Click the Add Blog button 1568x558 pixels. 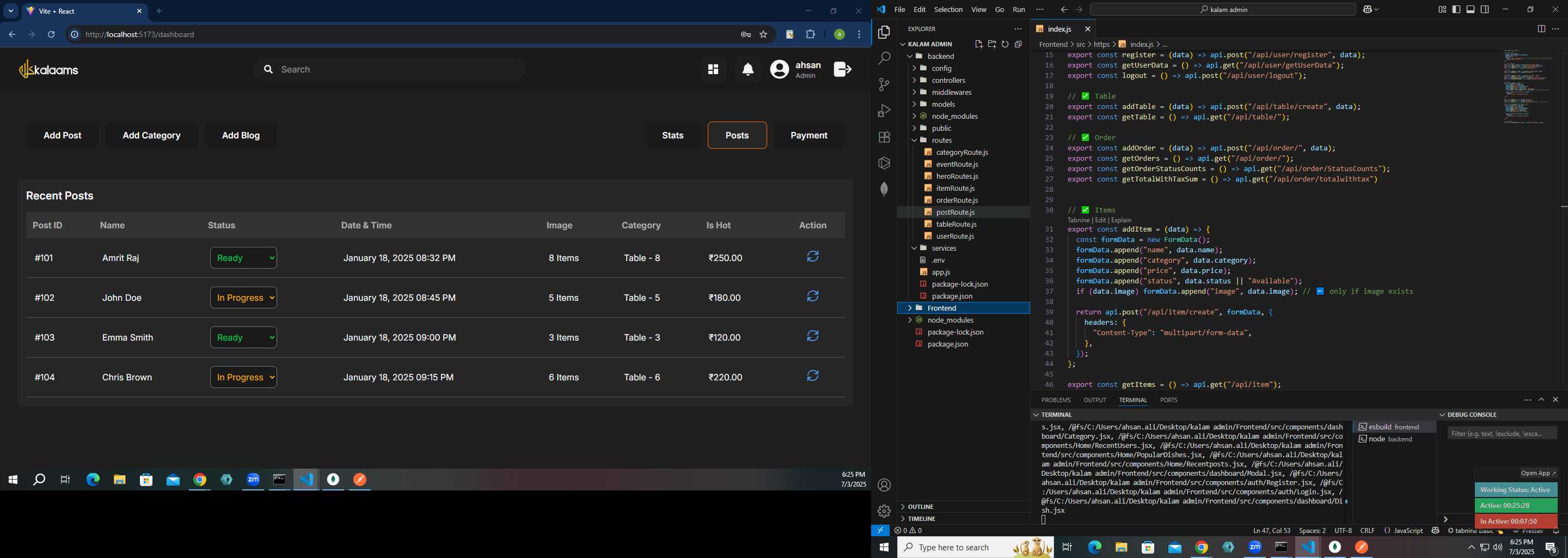tap(241, 135)
